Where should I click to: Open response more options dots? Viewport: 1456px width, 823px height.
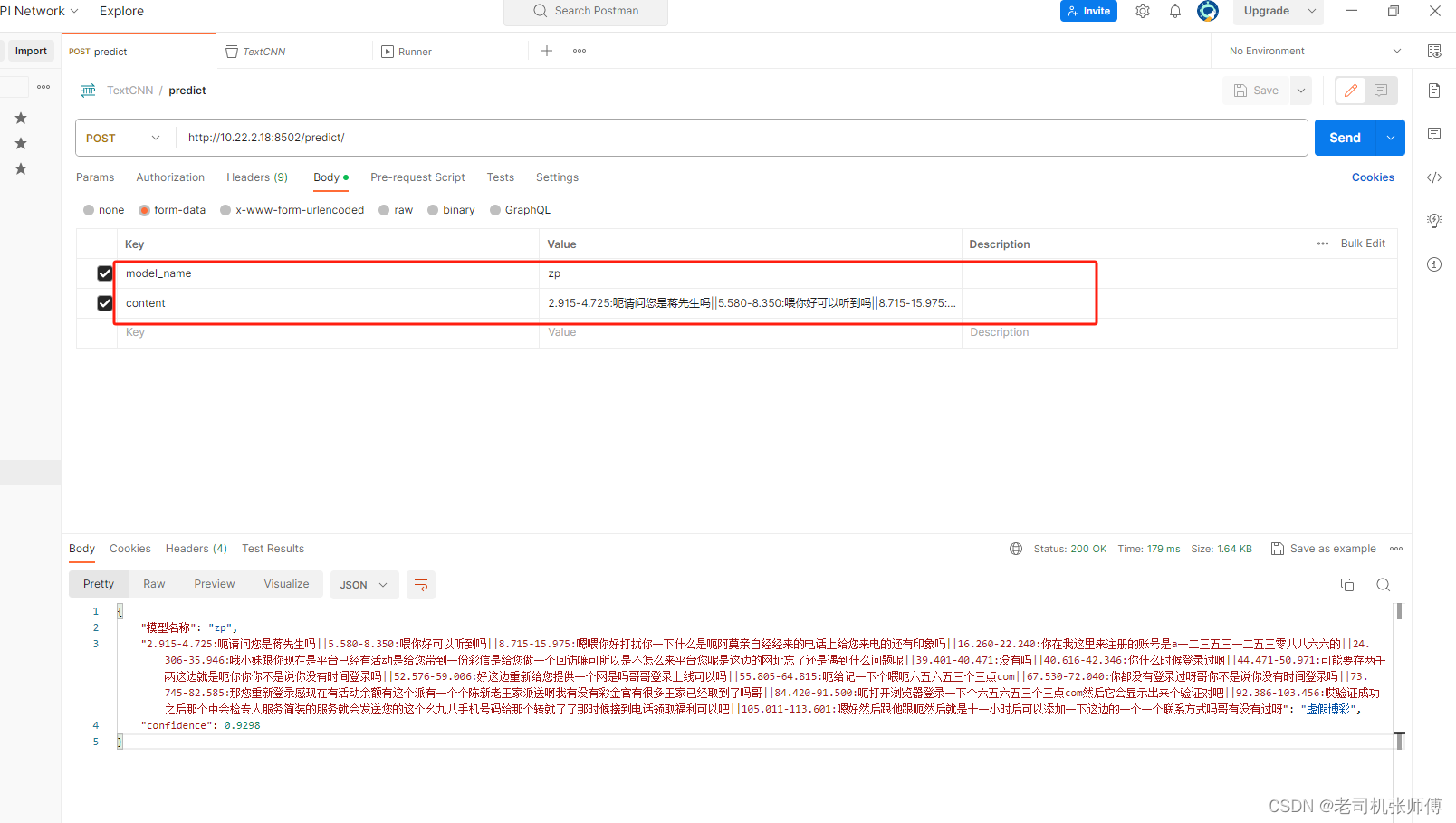point(1396,549)
